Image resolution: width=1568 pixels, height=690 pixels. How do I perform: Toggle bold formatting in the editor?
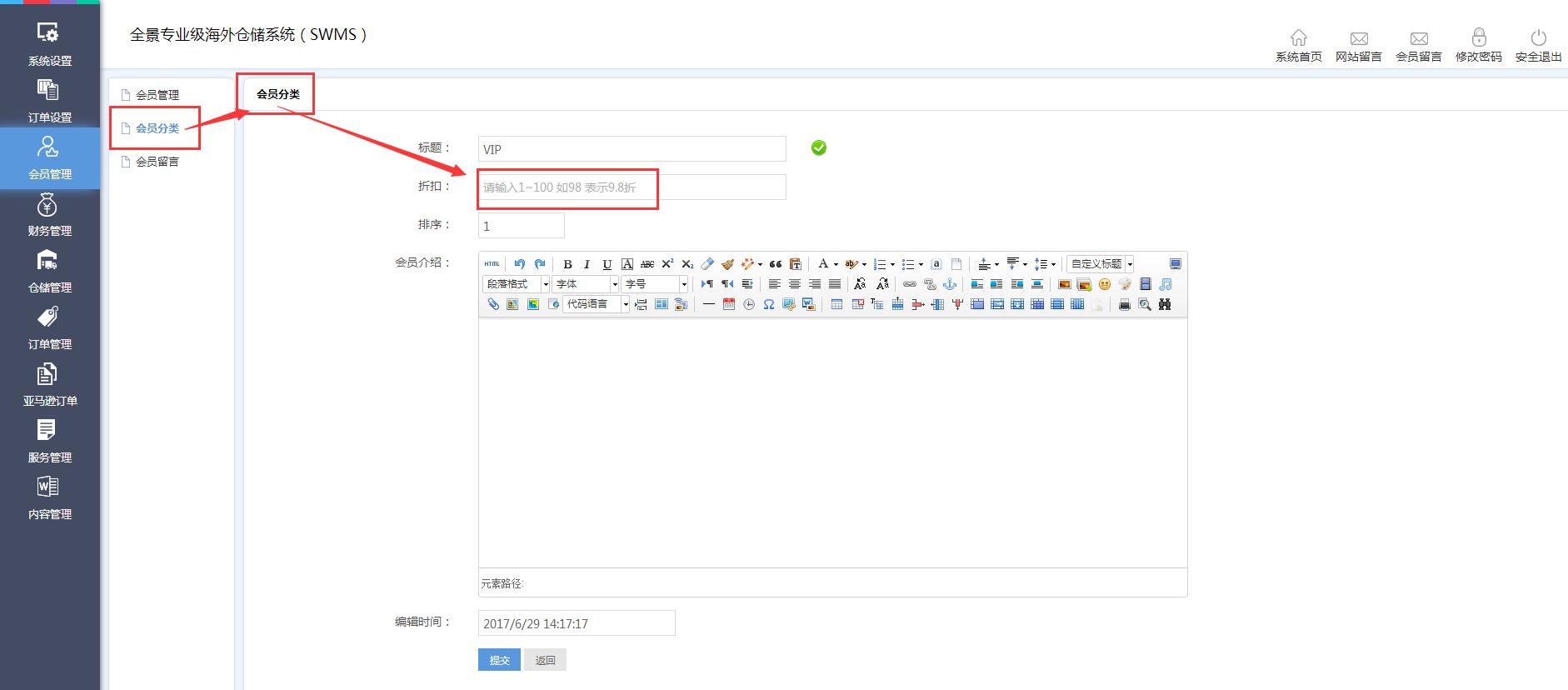[x=567, y=264]
